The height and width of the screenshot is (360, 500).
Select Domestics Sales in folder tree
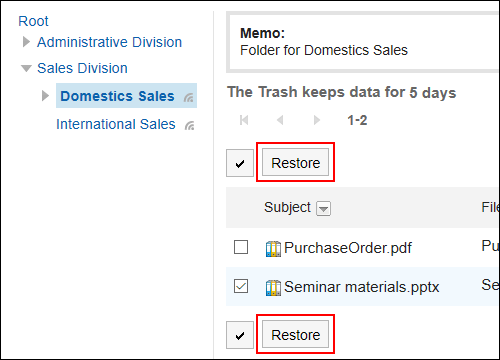(x=117, y=96)
